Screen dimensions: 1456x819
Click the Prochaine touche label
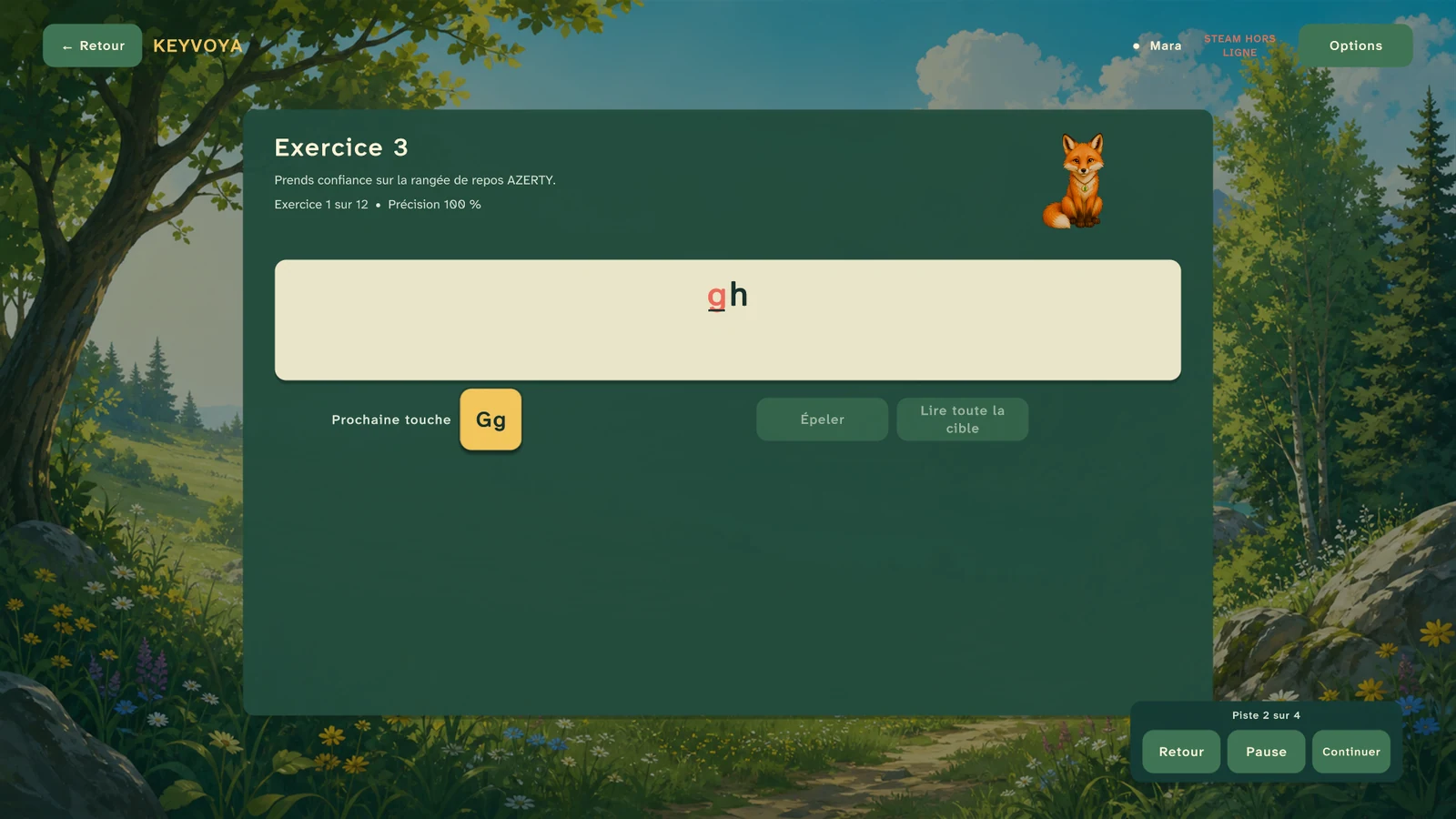[x=391, y=420]
